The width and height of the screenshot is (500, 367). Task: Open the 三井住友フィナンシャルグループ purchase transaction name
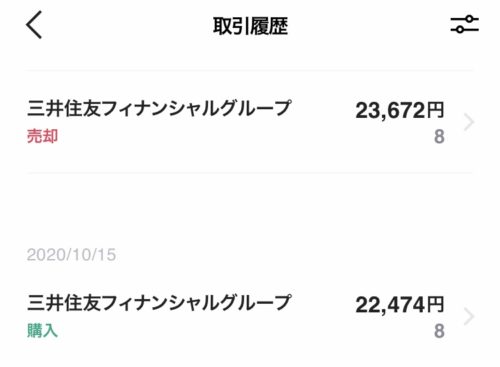point(159,303)
